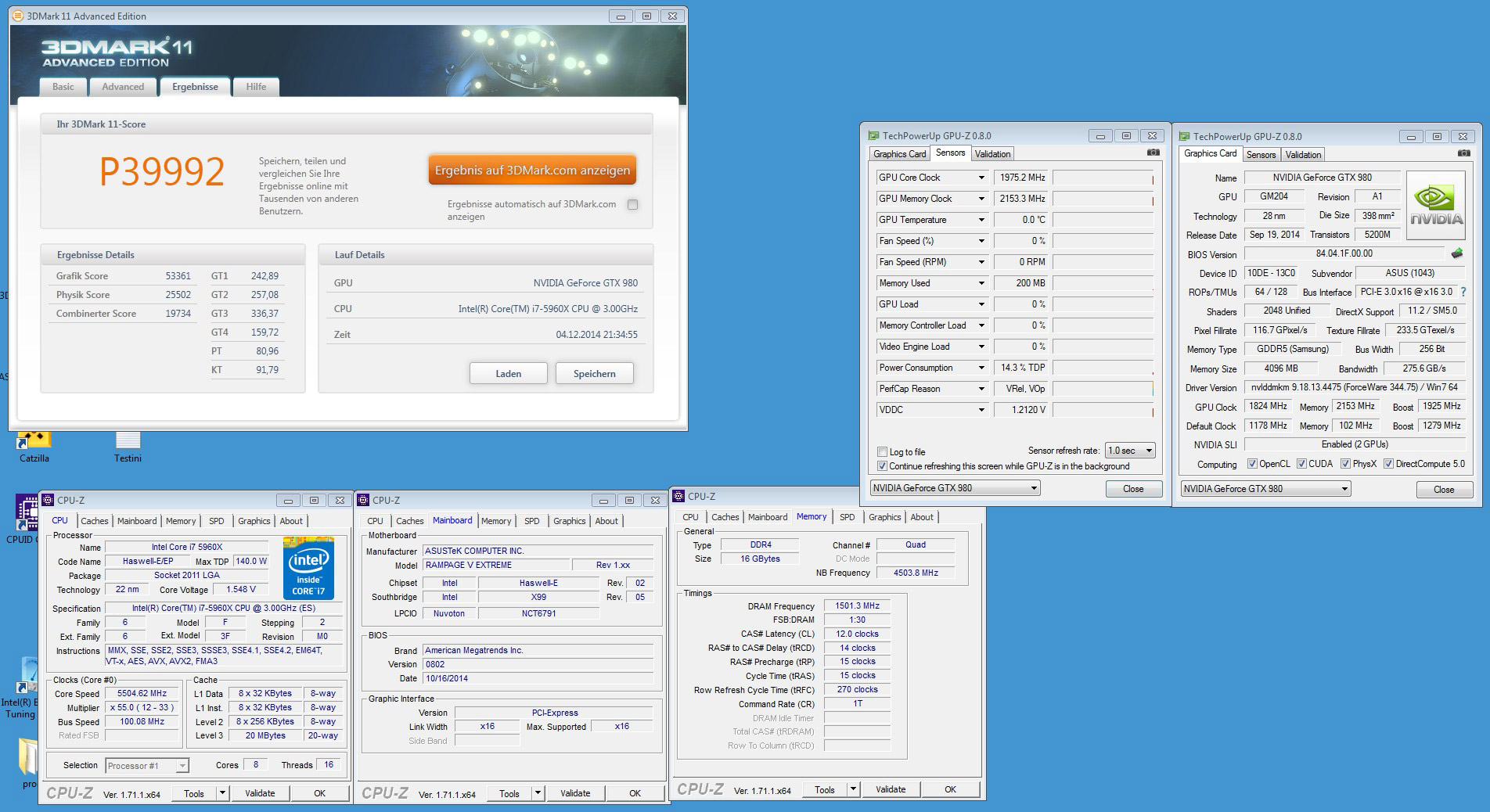This screenshot has width=1490, height=812.
Task: Click the question mark beside Bus Interface
Action: (1463, 292)
